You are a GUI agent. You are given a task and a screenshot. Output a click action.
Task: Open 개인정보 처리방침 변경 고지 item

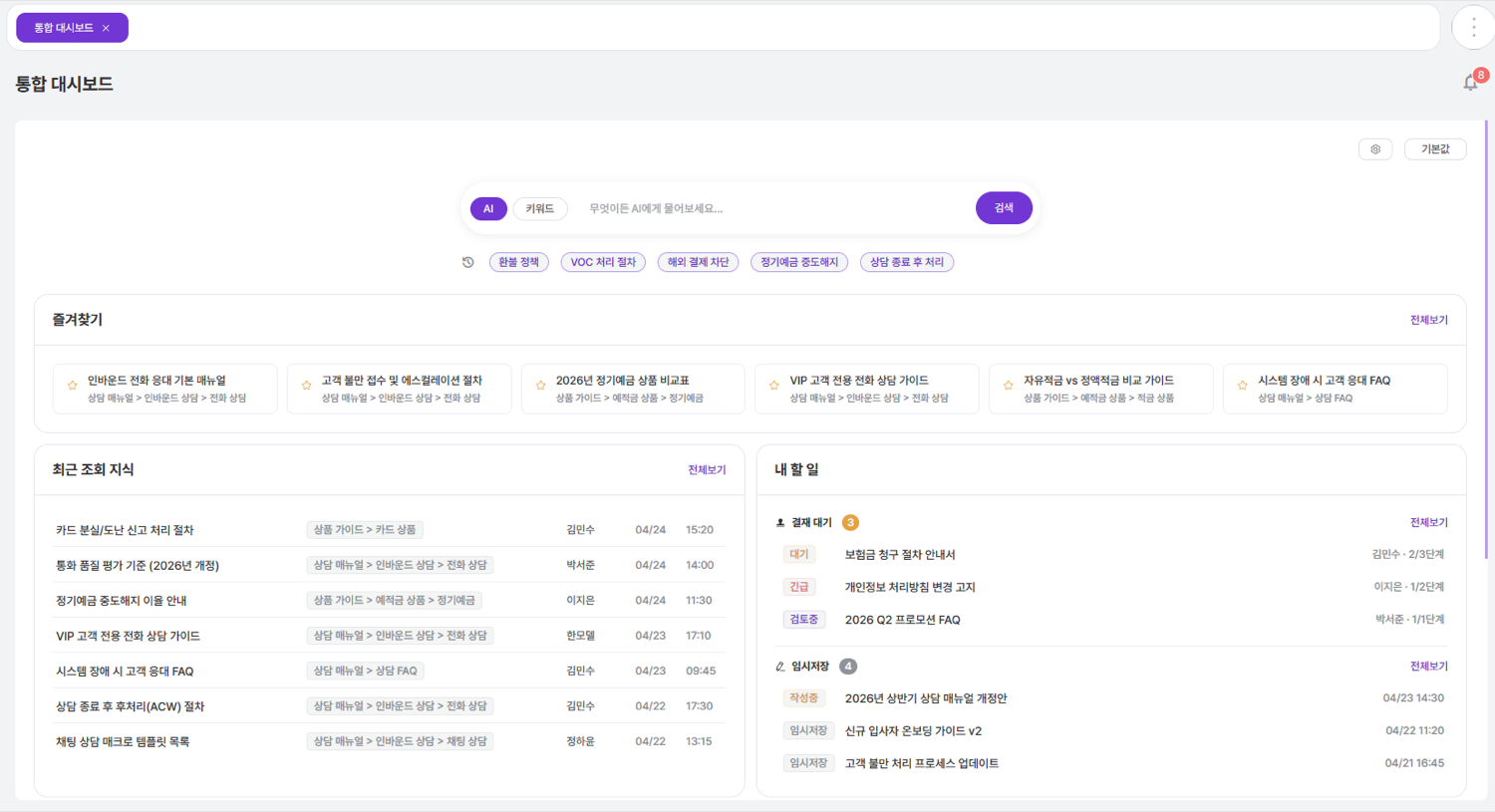tap(1113, 587)
